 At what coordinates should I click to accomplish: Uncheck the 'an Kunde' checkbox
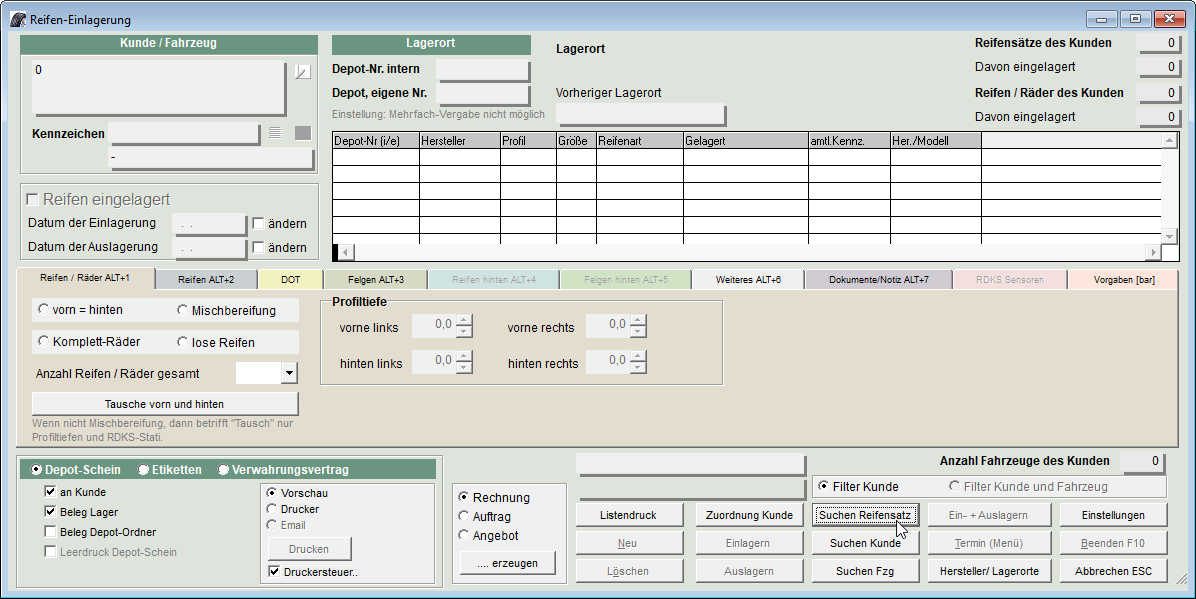pyautogui.click(x=50, y=491)
